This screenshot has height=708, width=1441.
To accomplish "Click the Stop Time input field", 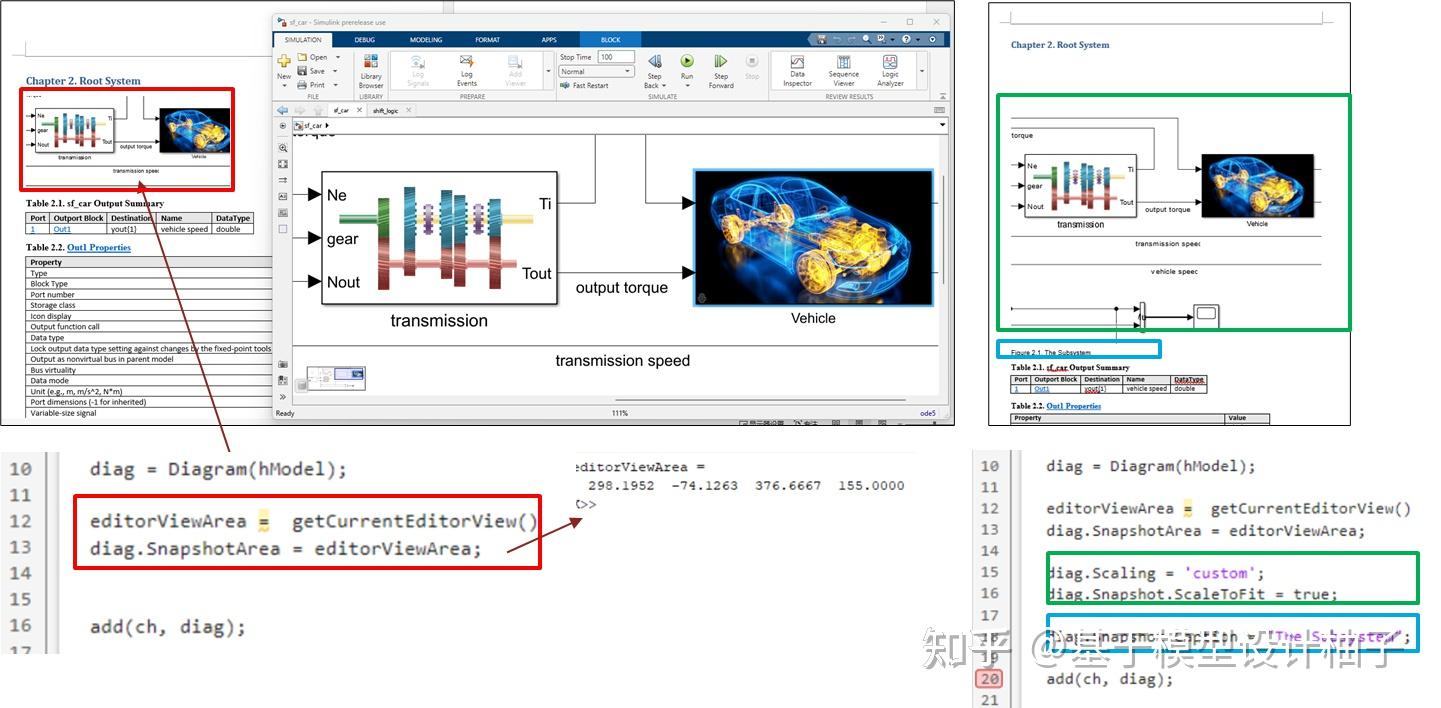I will click(x=616, y=57).
